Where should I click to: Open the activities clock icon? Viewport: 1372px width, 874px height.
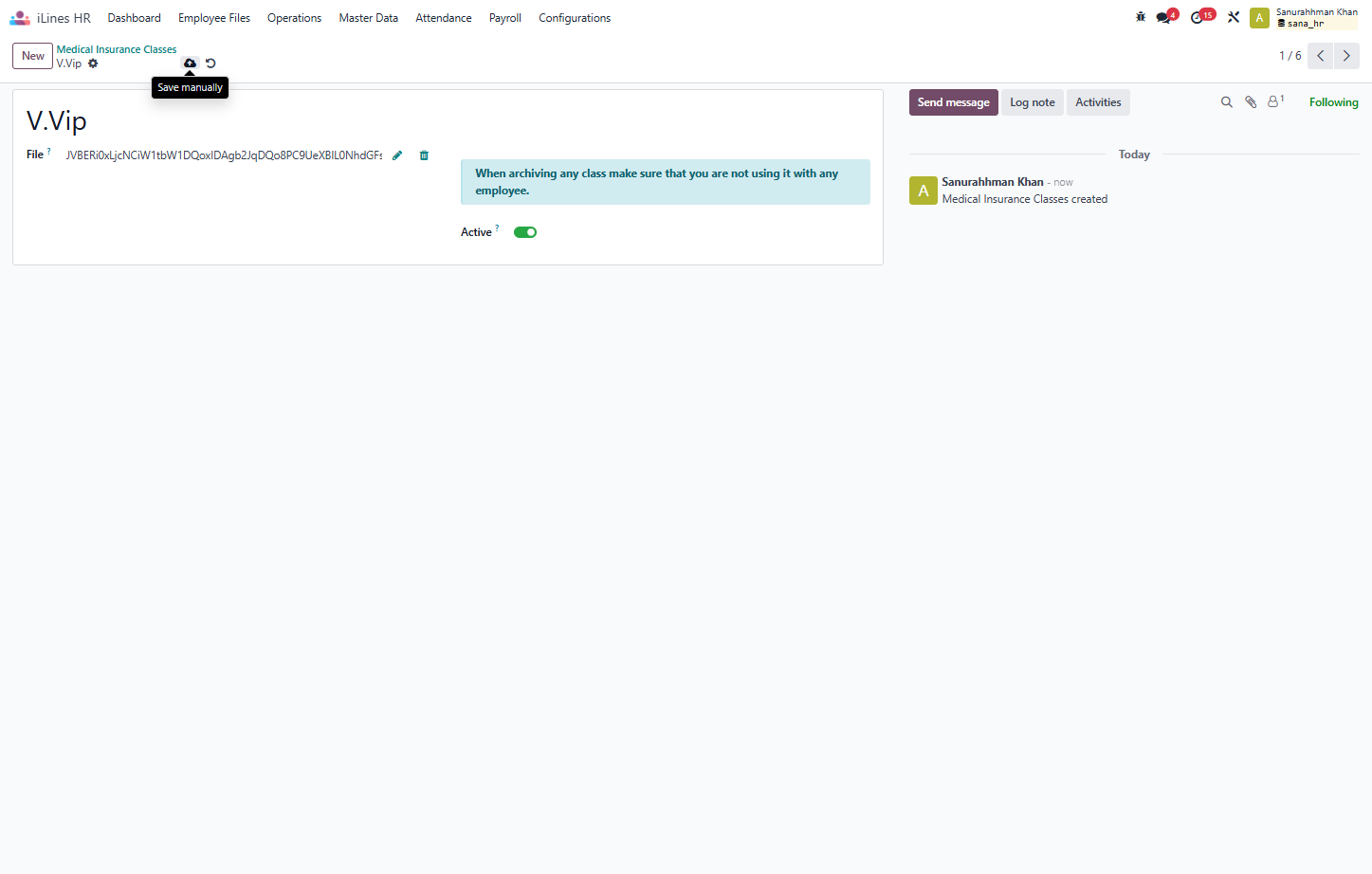tap(1198, 17)
